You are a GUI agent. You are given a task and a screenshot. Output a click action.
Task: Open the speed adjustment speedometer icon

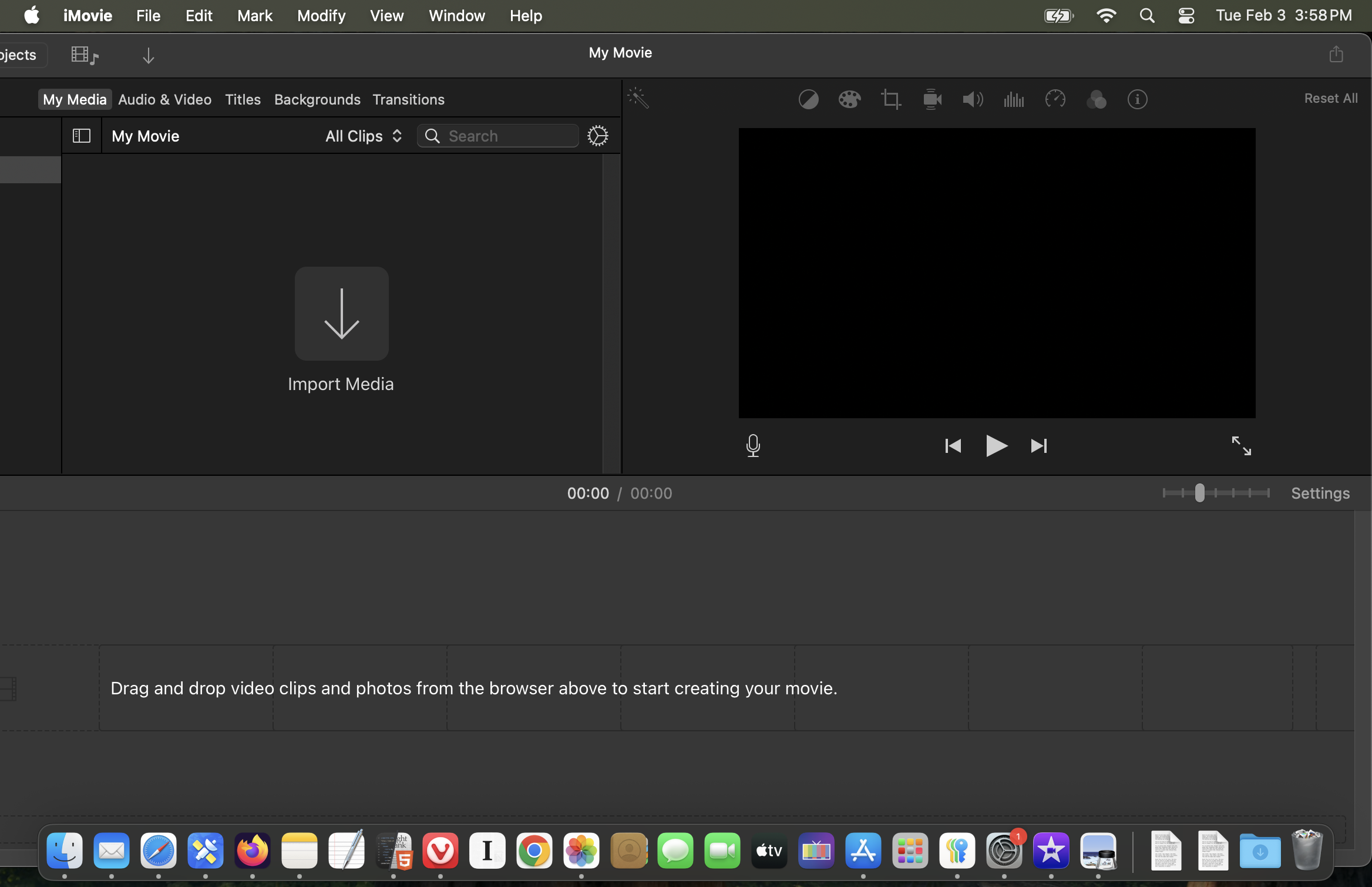coord(1055,99)
